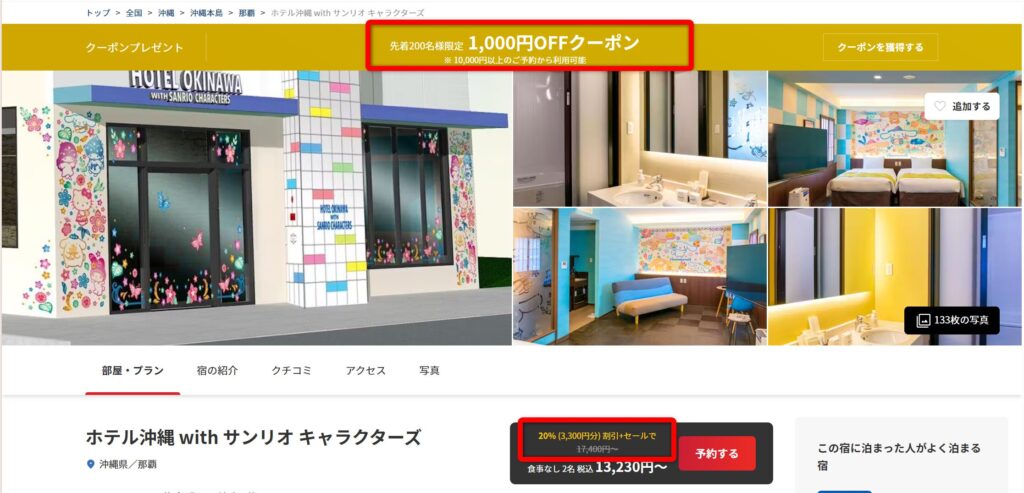Navigate to 沖縄本島 breadcrumb

click(x=206, y=12)
